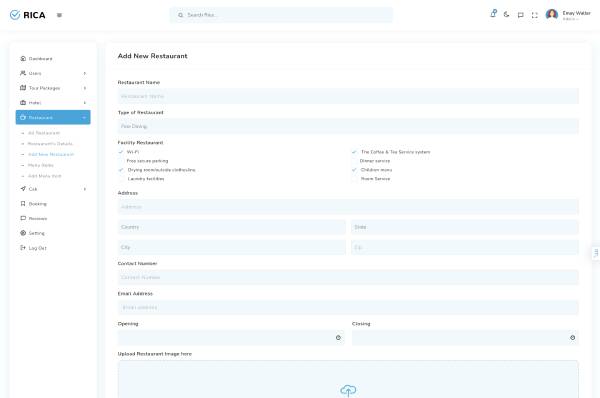Click the Opening time input field

231,338
